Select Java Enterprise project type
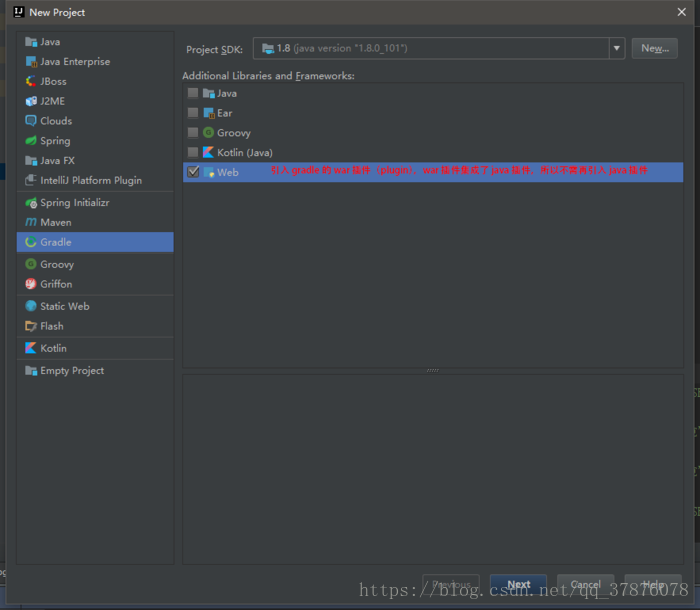Image resolution: width=700 pixels, height=610 pixels. [x=95, y=62]
